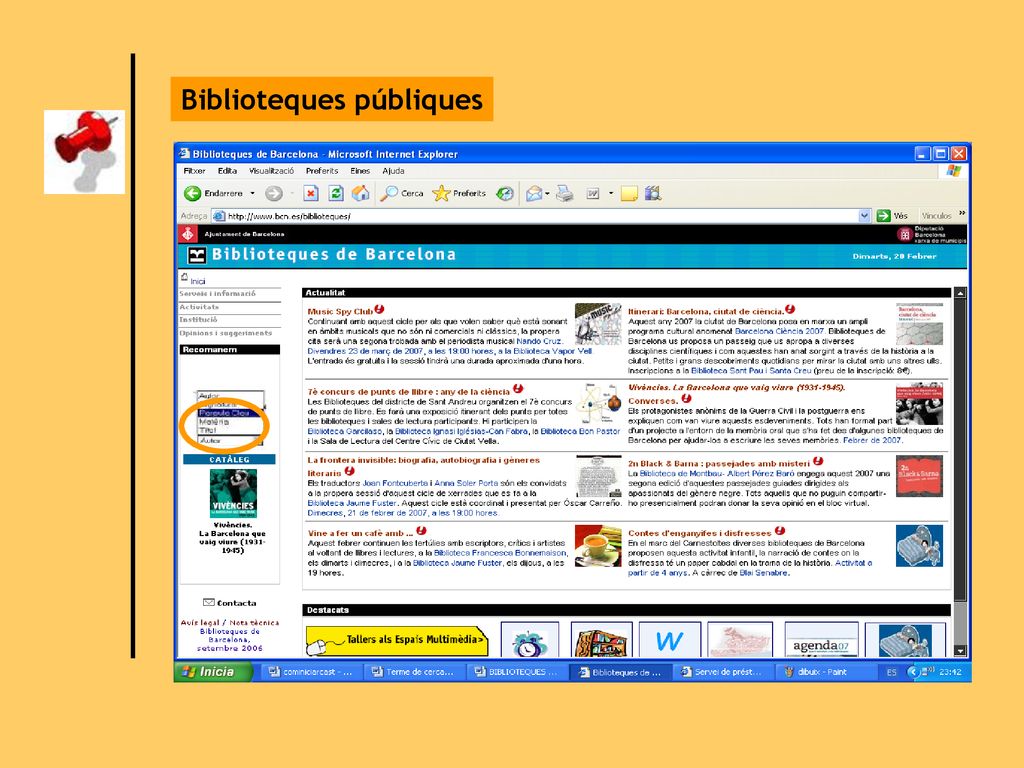1024x768 pixels.
Task: Click the Vivències book cover thumbnail
Action: point(233,494)
